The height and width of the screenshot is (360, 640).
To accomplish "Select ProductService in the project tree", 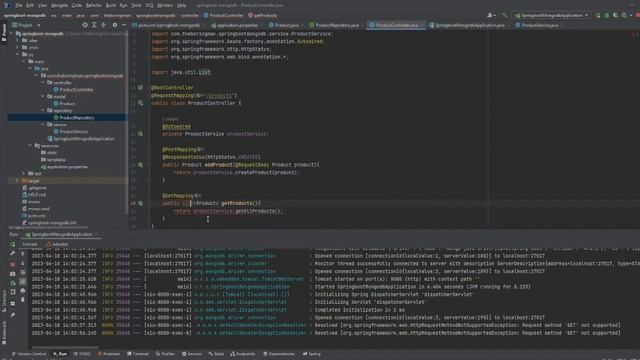I will 70,131.
